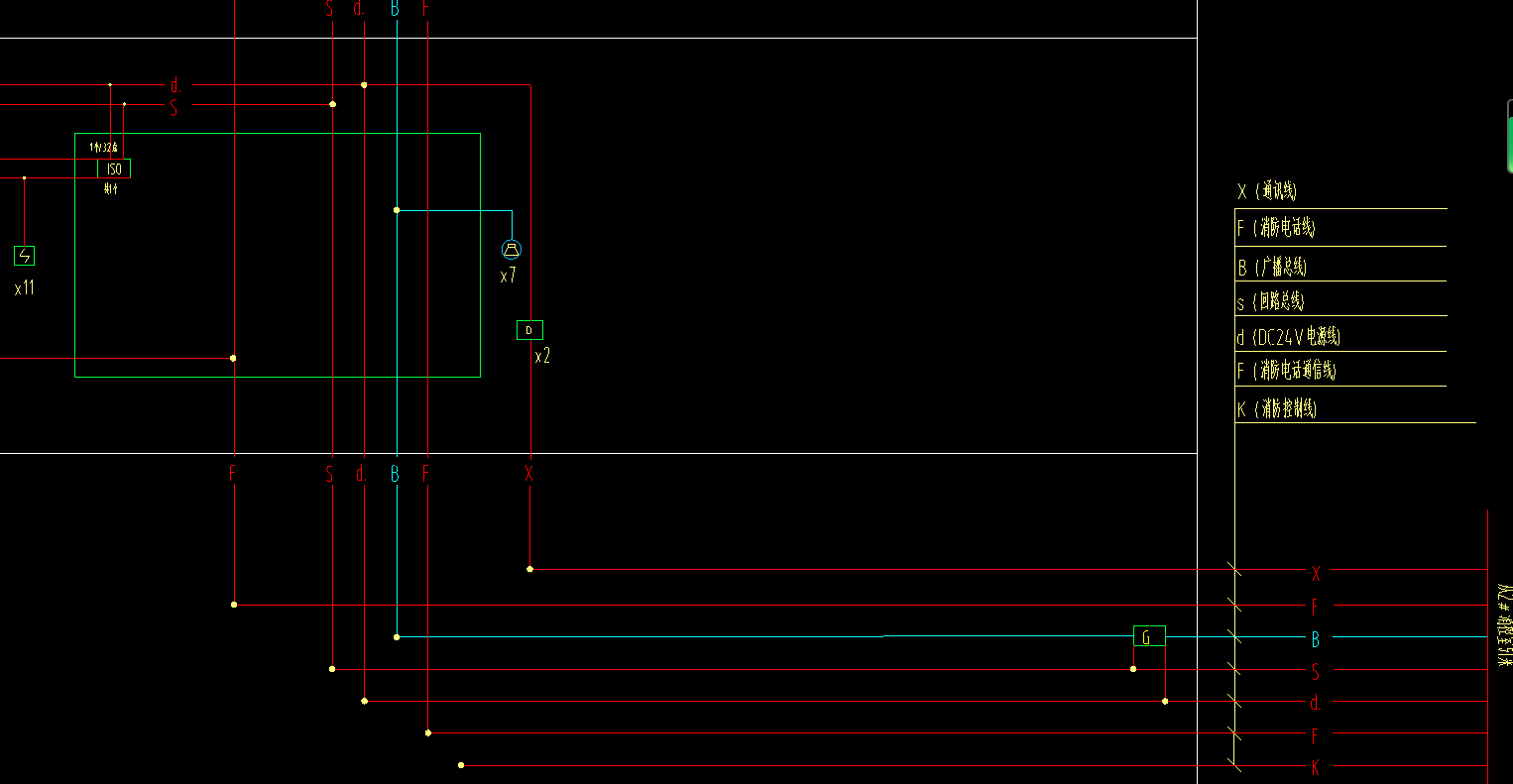Select legend entry B (广播总线)
Screen dimensions: 1513x784
1272,267
